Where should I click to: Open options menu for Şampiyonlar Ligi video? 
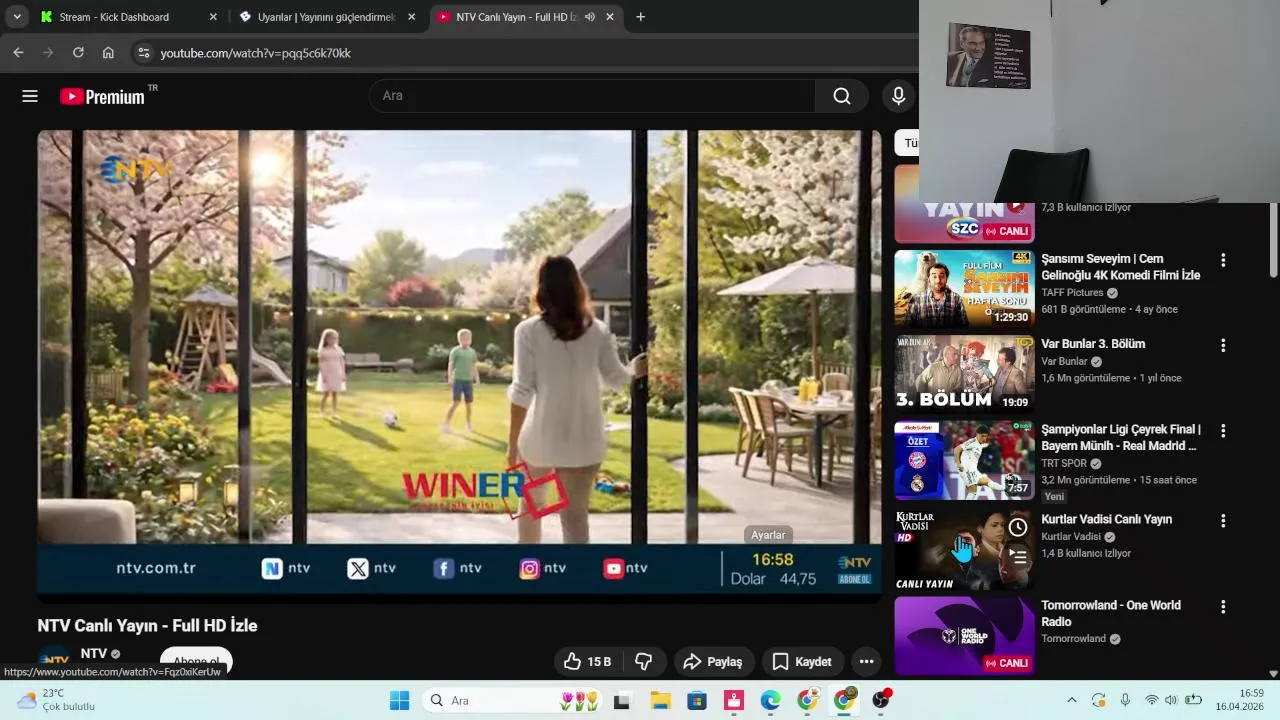[x=1222, y=431]
